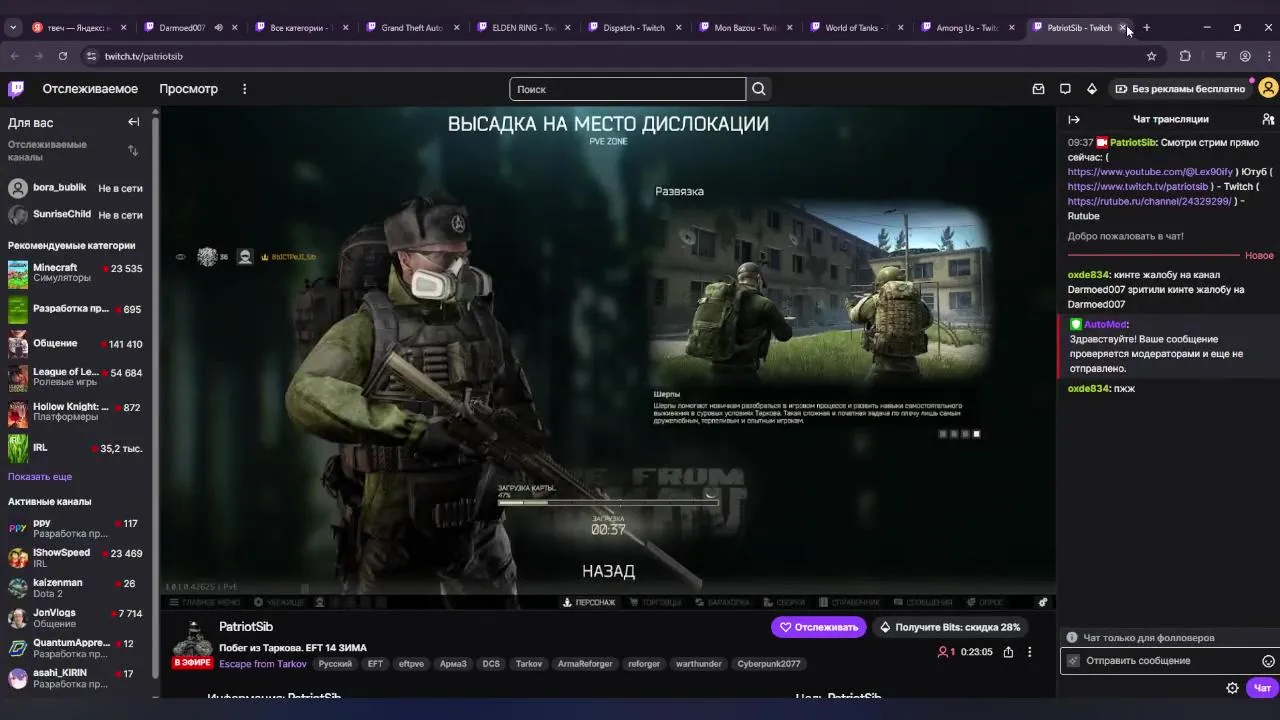Open Twitch home logo icon
The height and width of the screenshot is (720, 1280).
(16, 89)
